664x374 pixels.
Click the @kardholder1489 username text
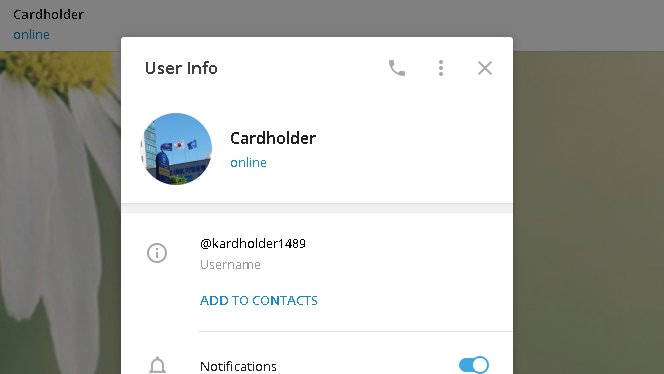(x=253, y=244)
